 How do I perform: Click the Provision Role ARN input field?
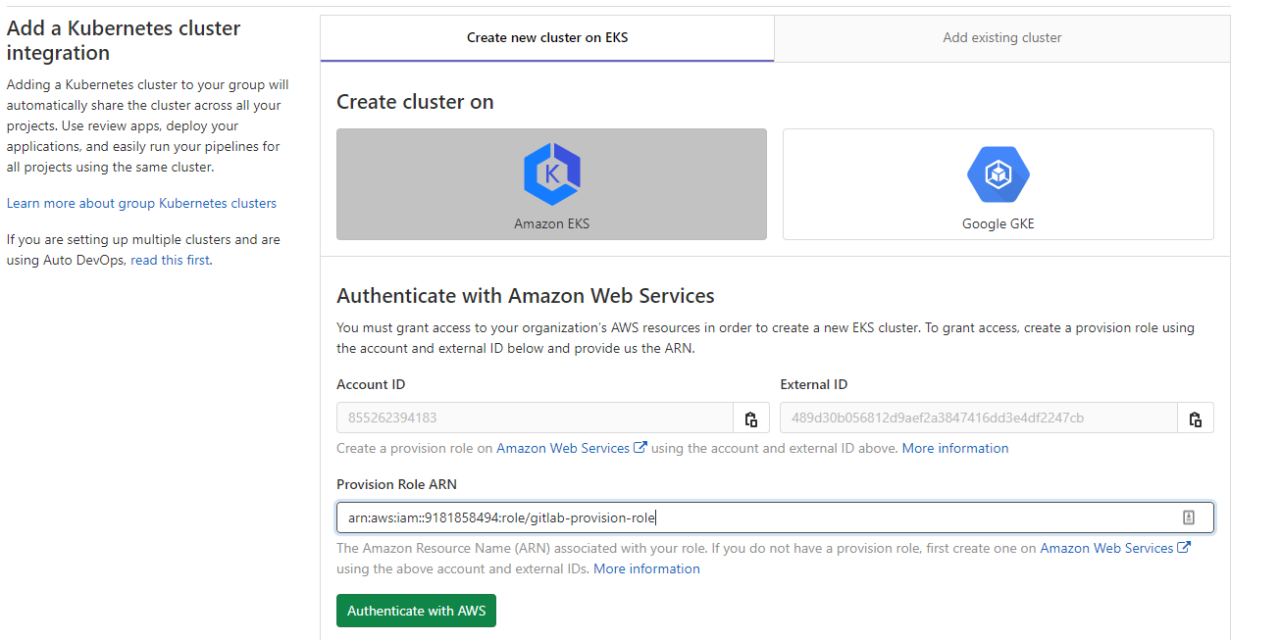click(x=775, y=517)
